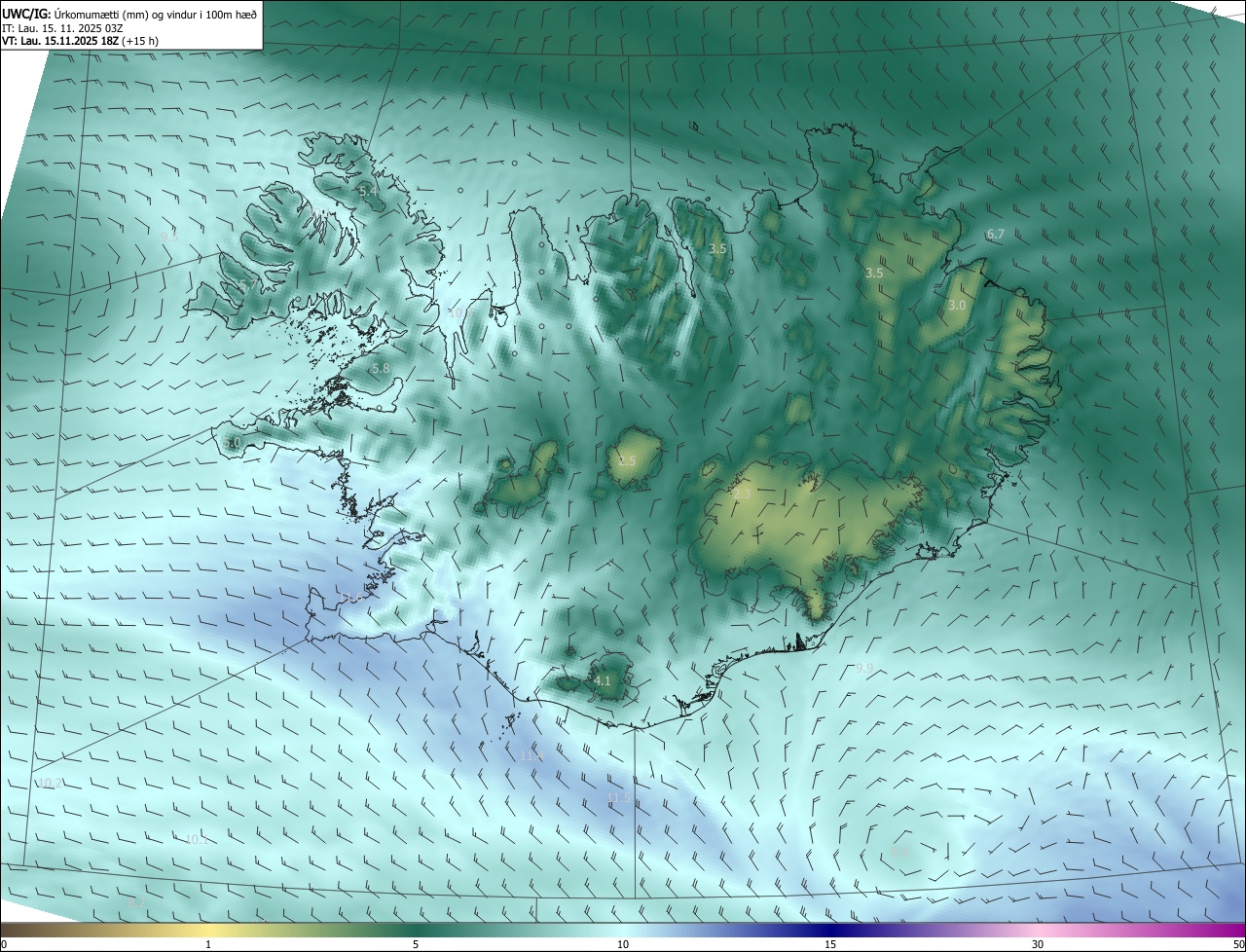
Task: Click the line "VT: Lau. 15.11.2025 18Z (+15 h)"
Action: [x=80, y=41]
